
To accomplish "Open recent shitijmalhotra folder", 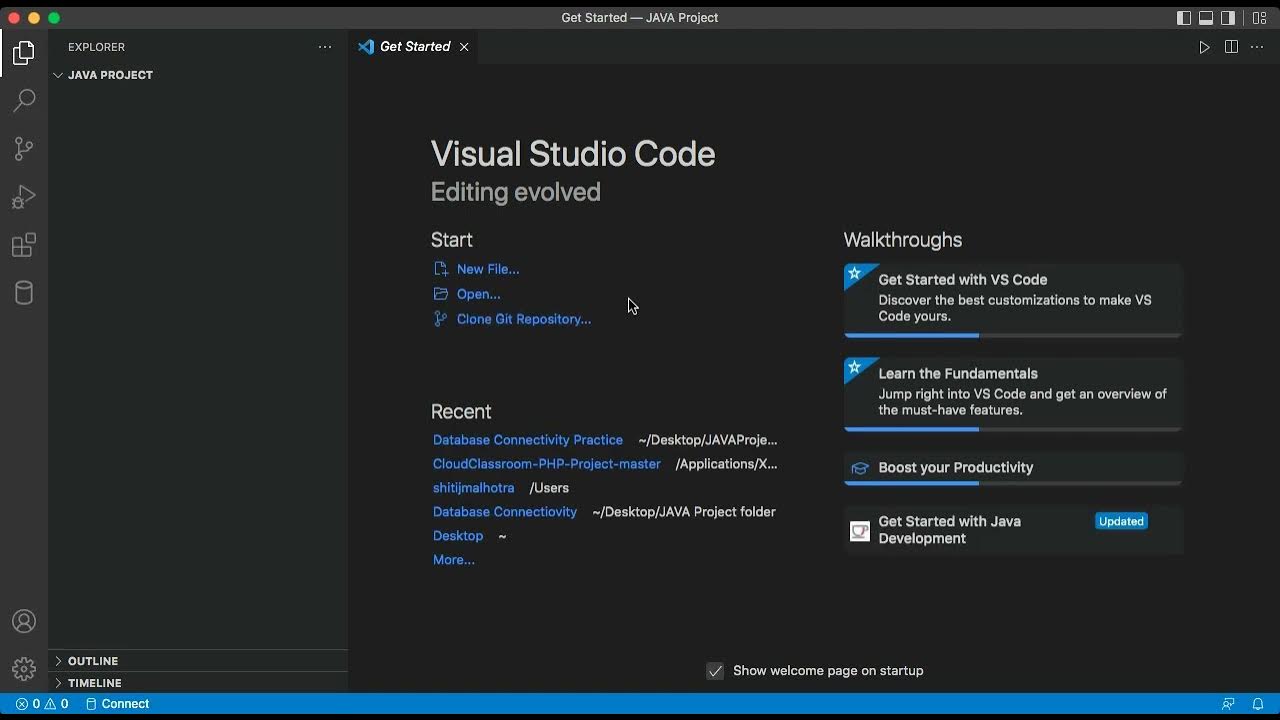I will click(474, 488).
